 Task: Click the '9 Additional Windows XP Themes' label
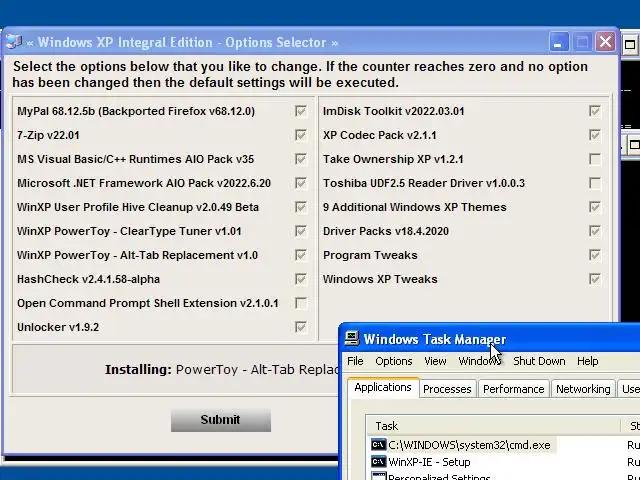(414, 207)
